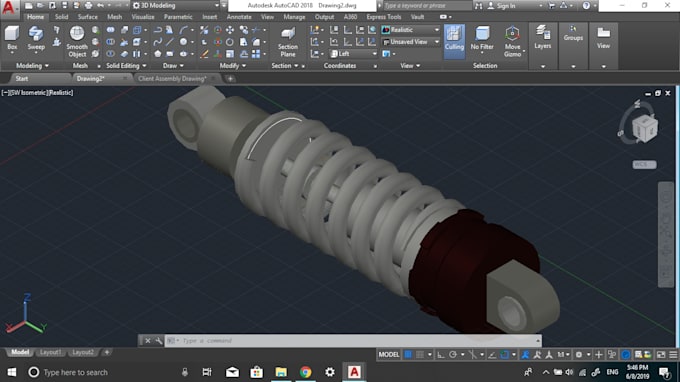Click the WCS label under ViewCube
The height and width of the screenshot is (382, 680).
click(644, 164)
